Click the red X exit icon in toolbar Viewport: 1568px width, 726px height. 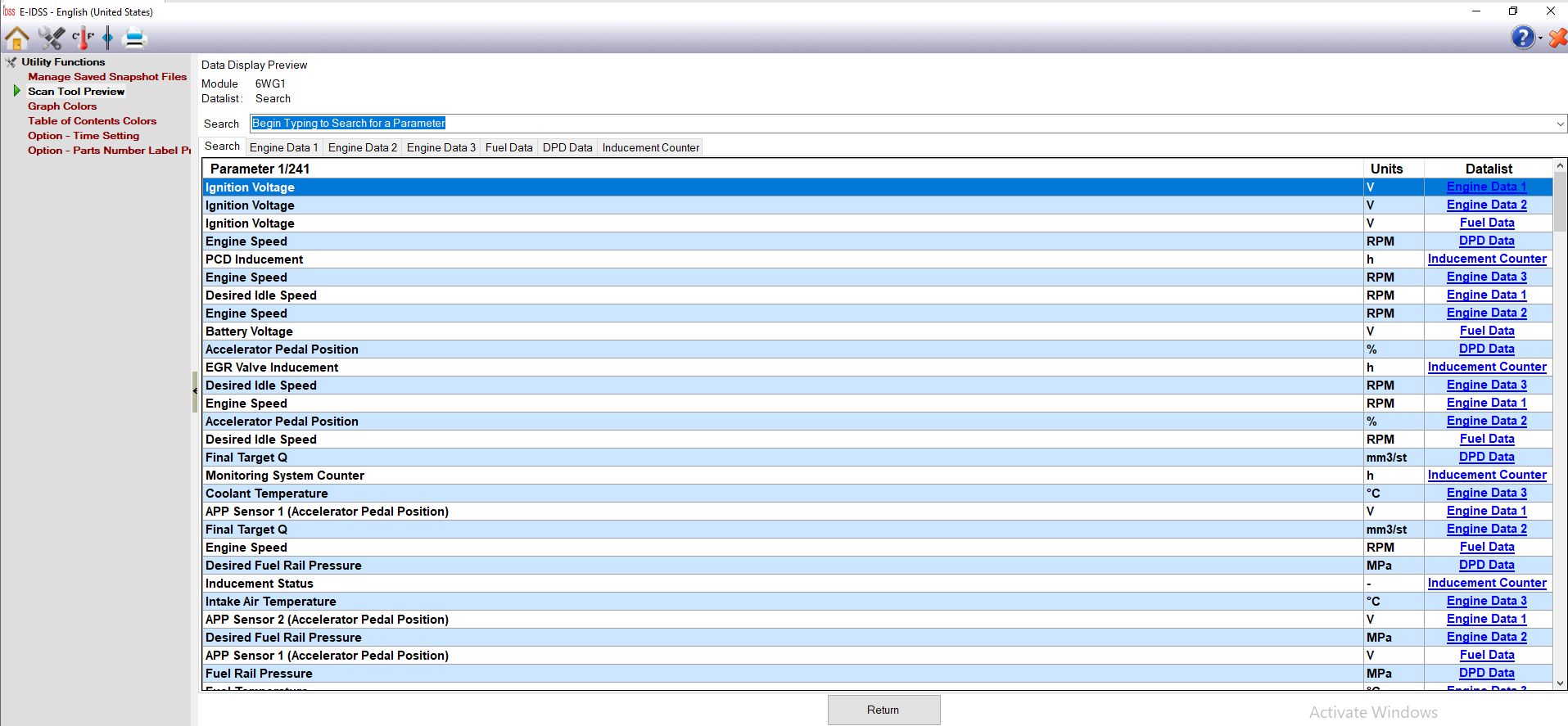1558,38
